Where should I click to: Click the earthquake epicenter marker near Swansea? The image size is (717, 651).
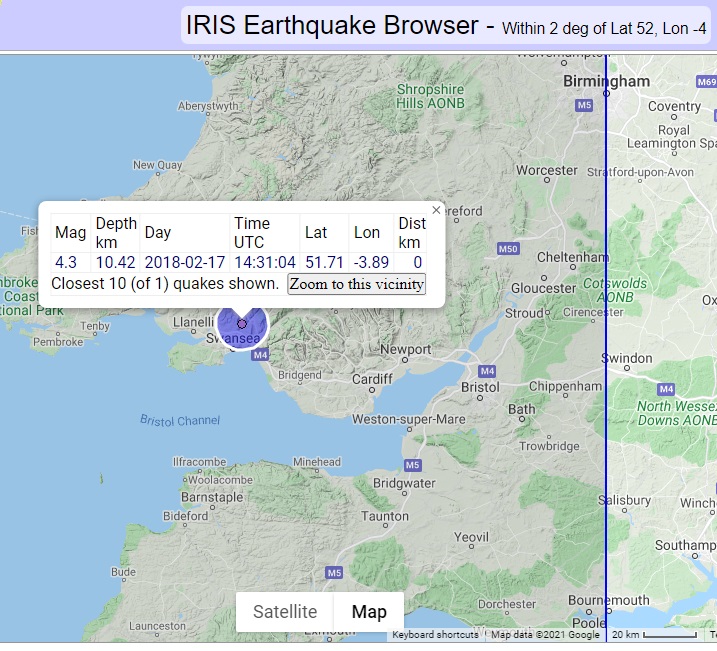pos(242,324)
